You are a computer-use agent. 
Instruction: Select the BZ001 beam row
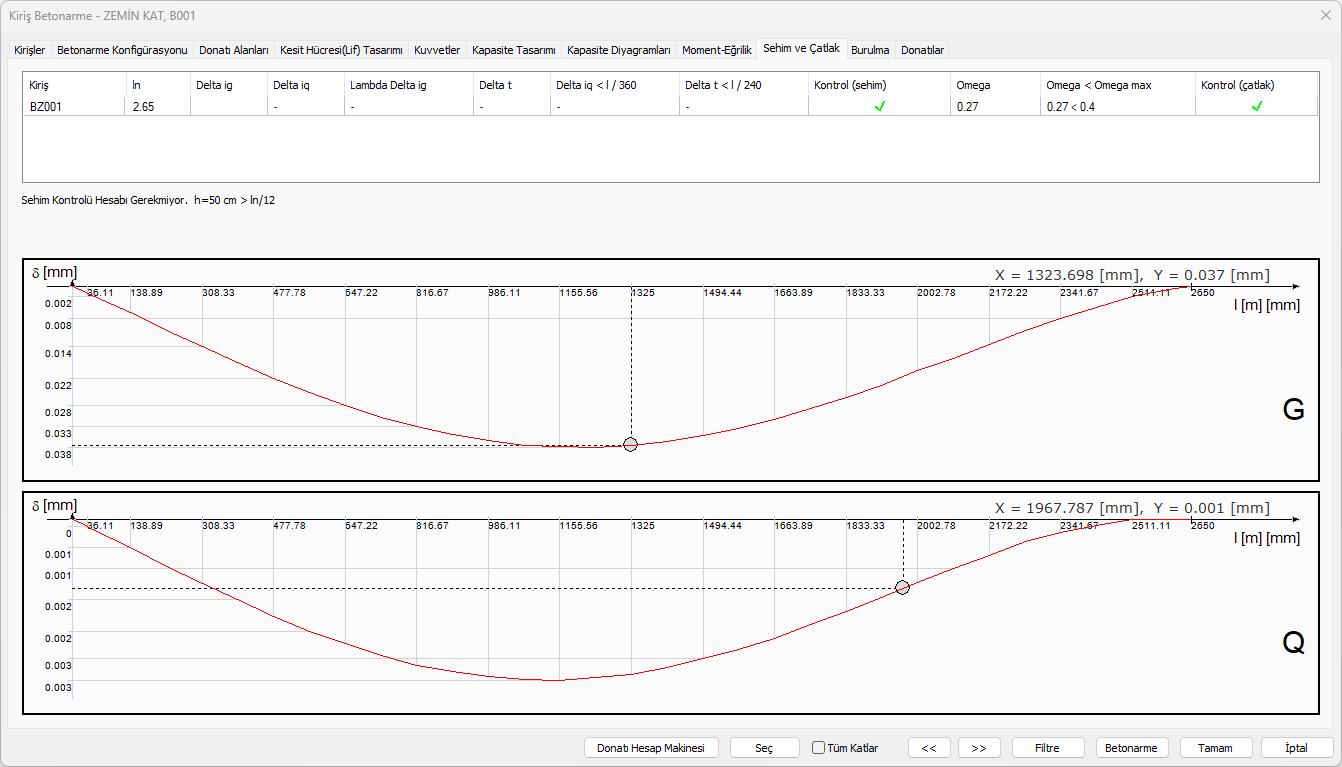pos(46,106)
